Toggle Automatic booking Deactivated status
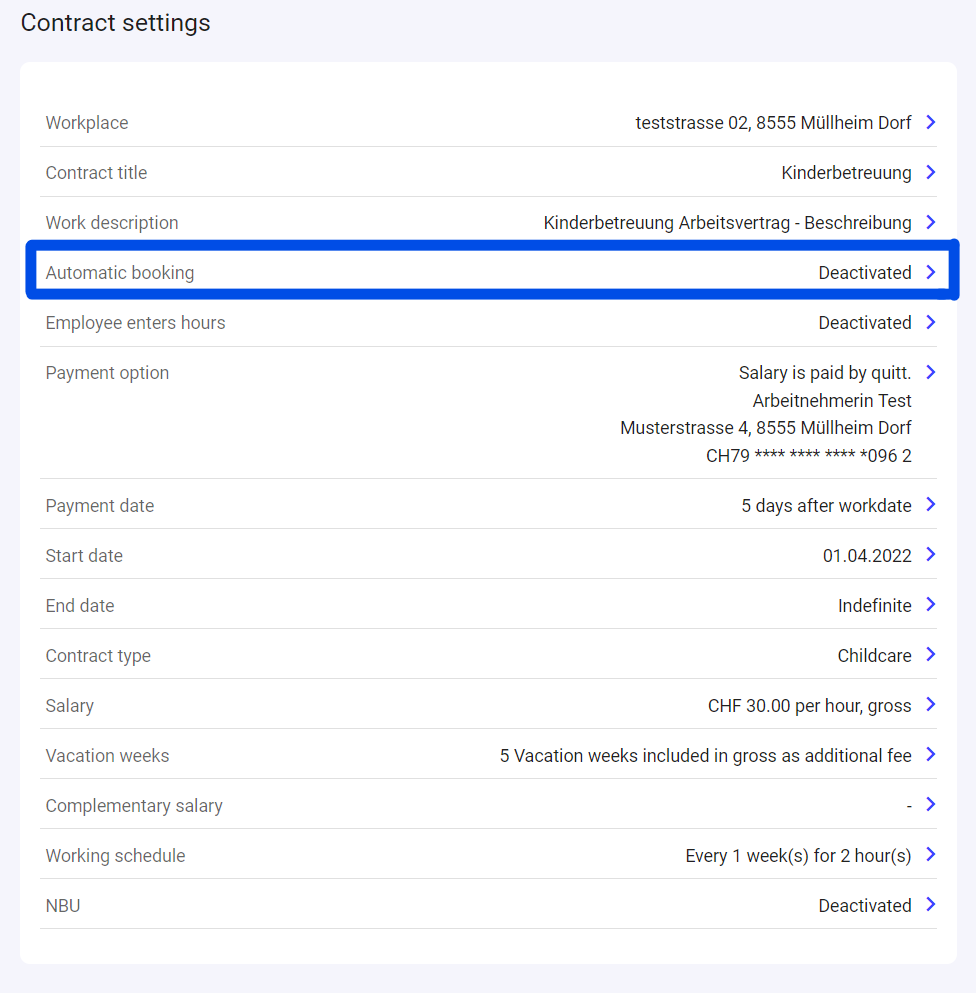The height and width of the screenshot is (993, 976). click(864, 273)
